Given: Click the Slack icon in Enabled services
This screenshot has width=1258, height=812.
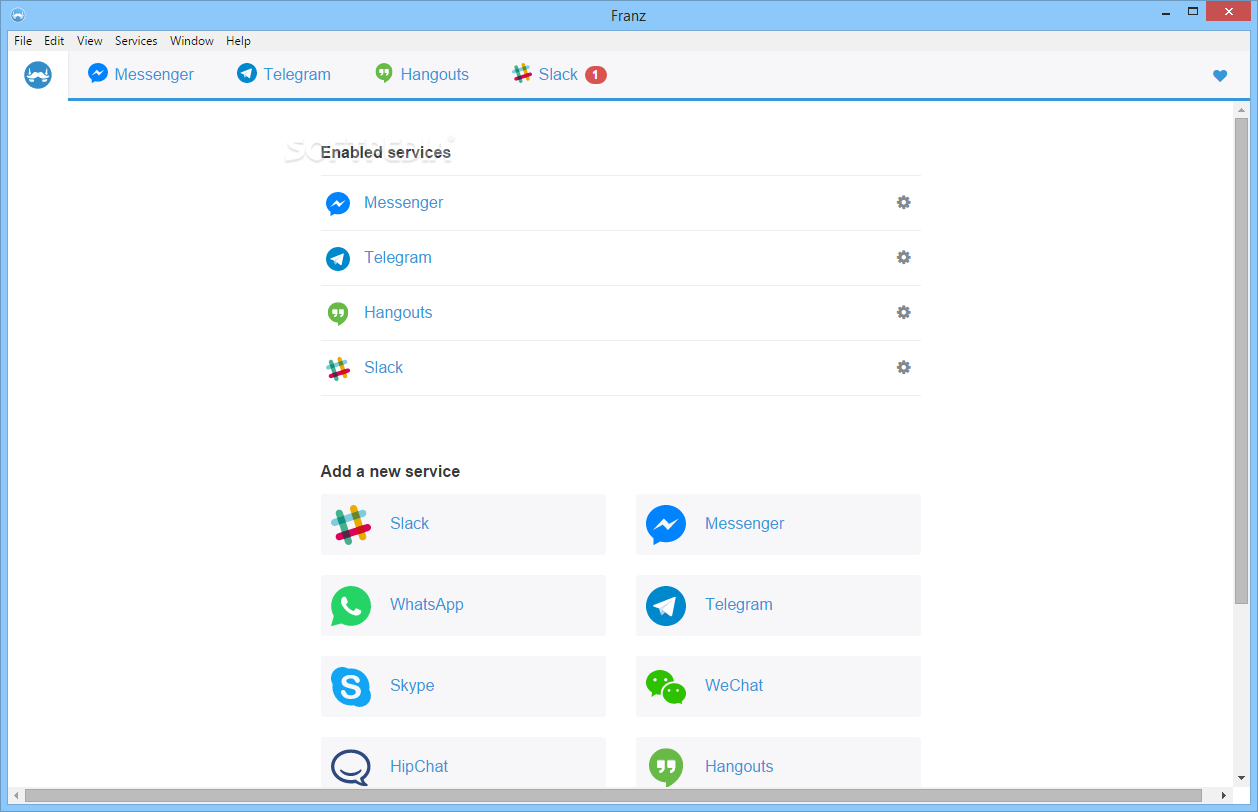Looking at the screenshot, I should pos(338,369).
